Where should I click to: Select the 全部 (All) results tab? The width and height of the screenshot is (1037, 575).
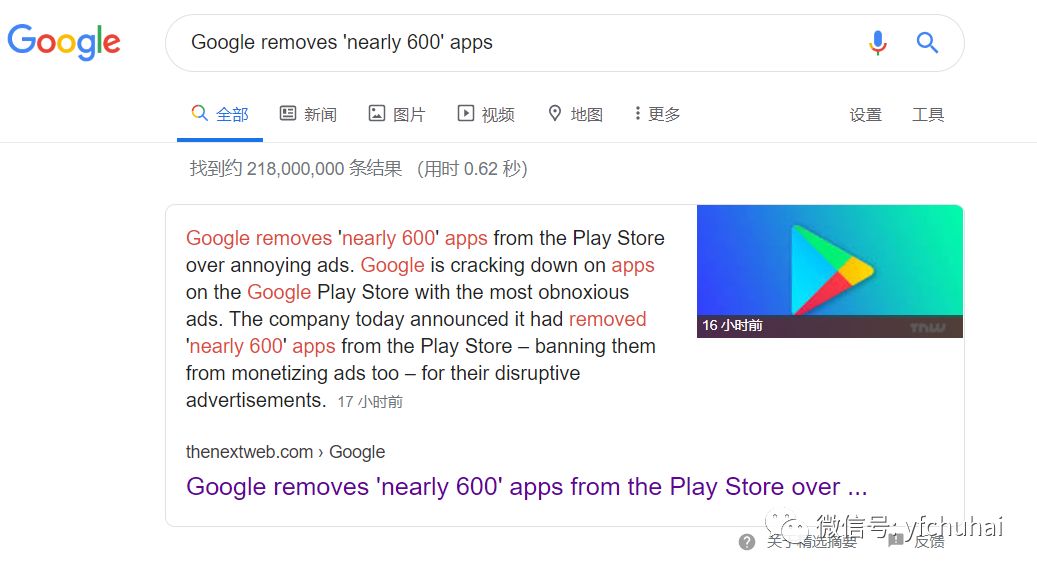(x=220, y=114)
